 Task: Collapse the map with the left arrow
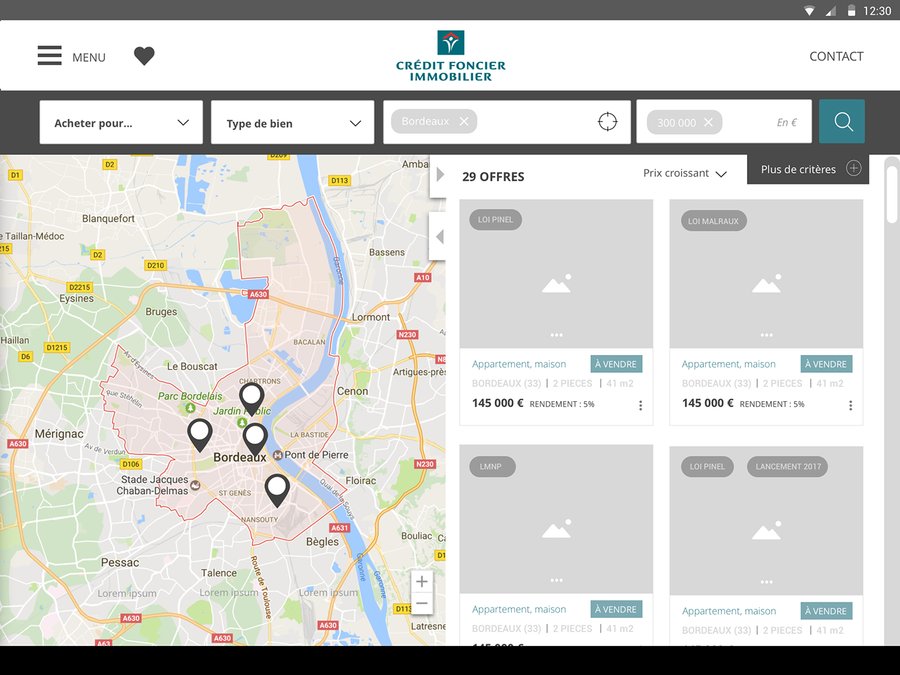click(x=438, y=237)
